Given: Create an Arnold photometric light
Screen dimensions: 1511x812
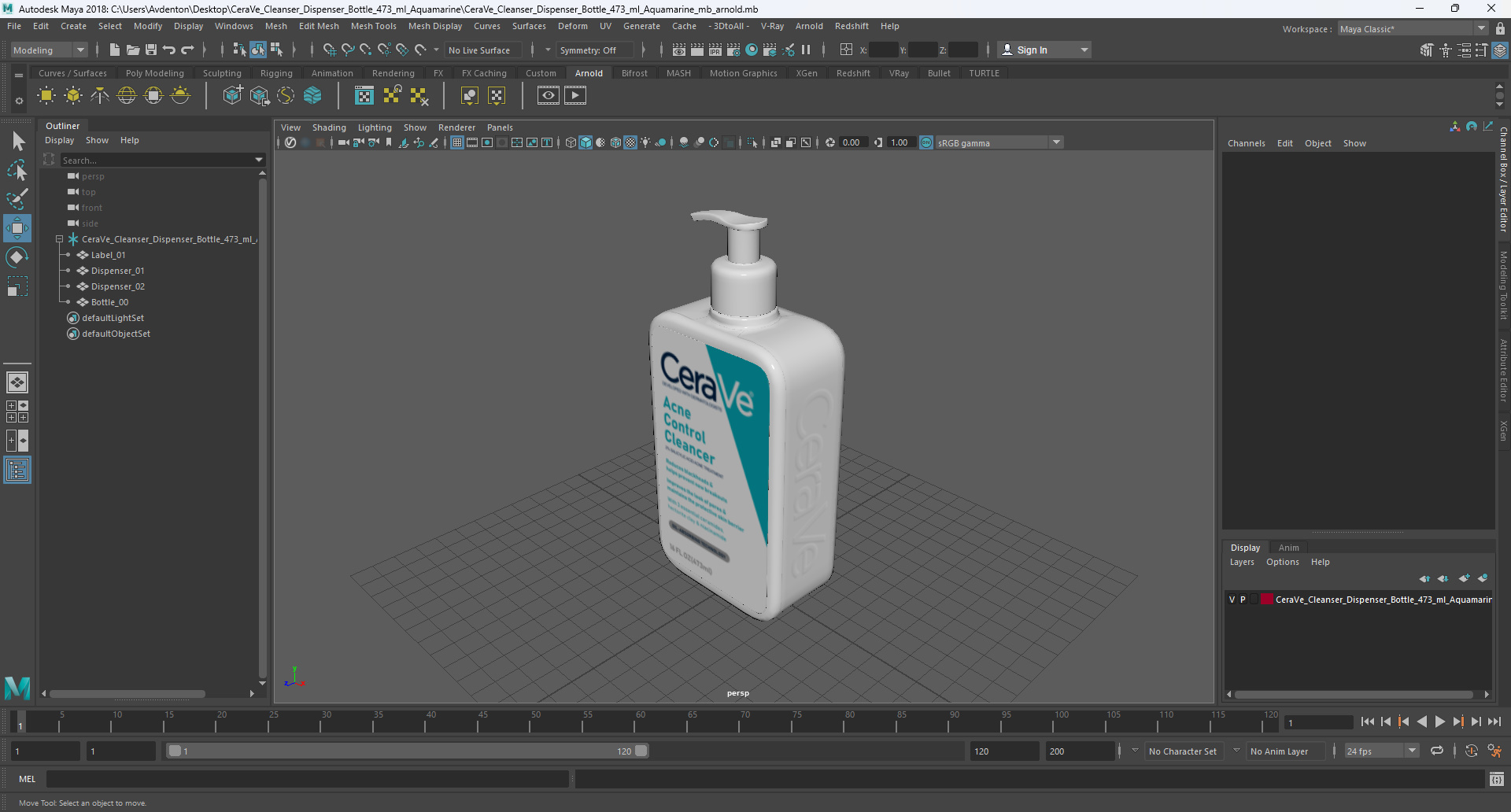Looking at the screenshot, I should tap(100, 96).
